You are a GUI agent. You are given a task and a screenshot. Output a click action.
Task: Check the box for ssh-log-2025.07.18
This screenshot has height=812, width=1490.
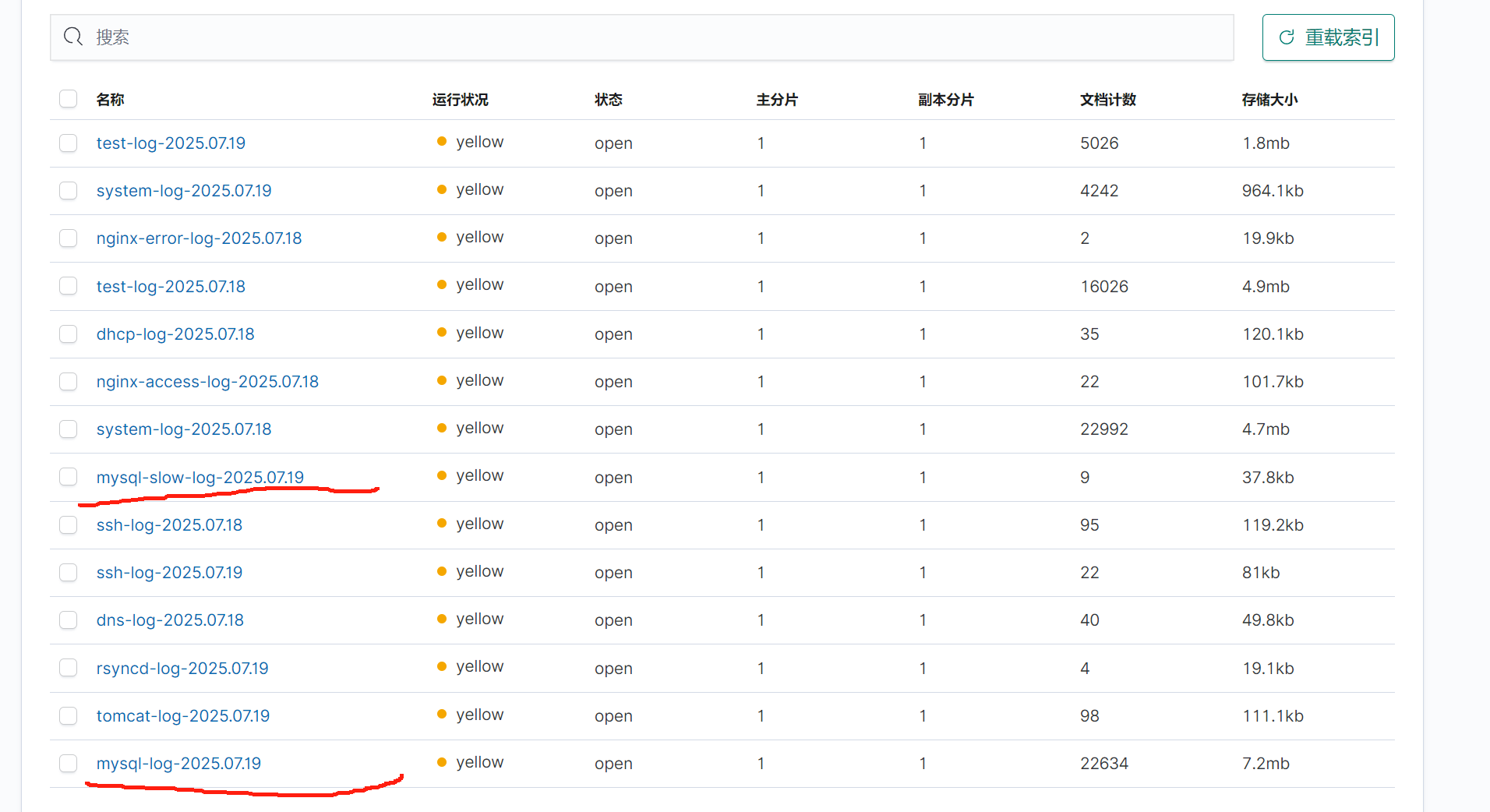[69, 525]
